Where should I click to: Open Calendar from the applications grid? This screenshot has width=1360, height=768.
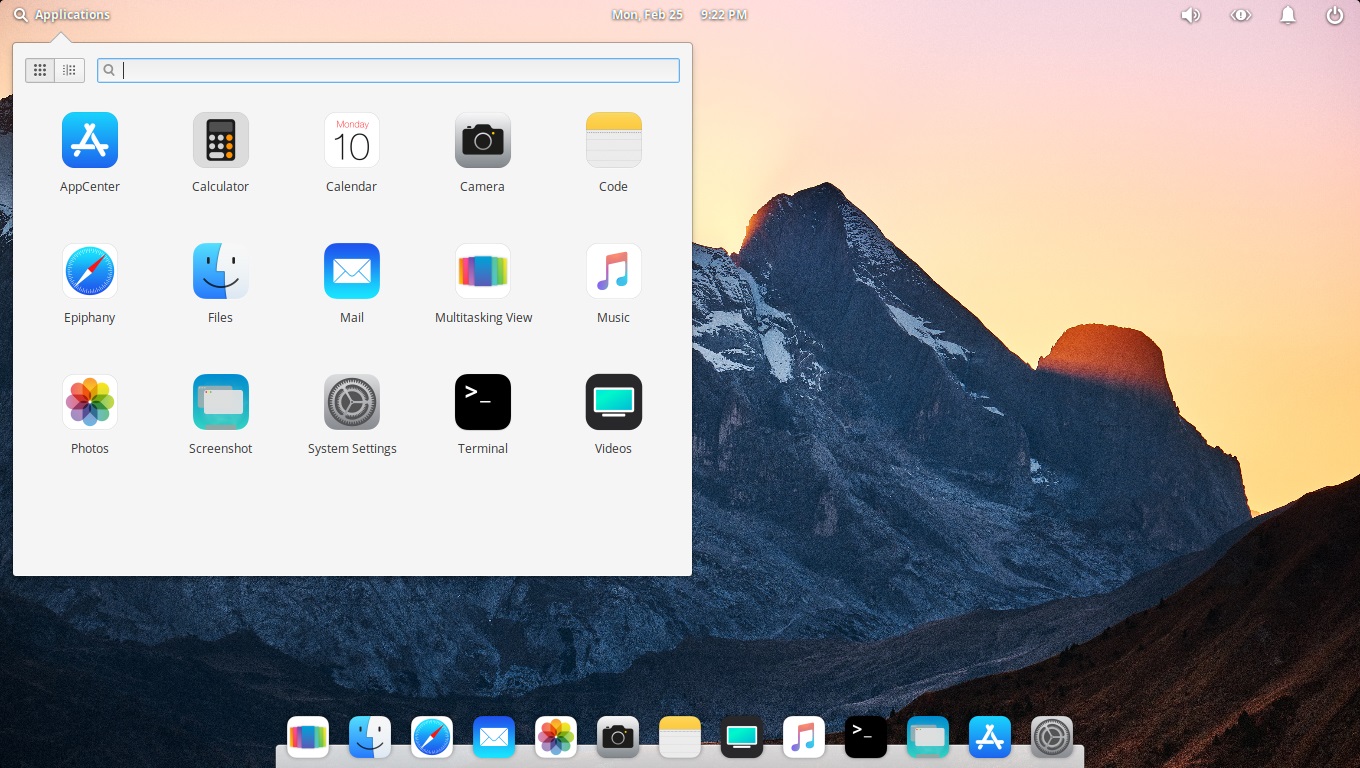tap(352, 152)
